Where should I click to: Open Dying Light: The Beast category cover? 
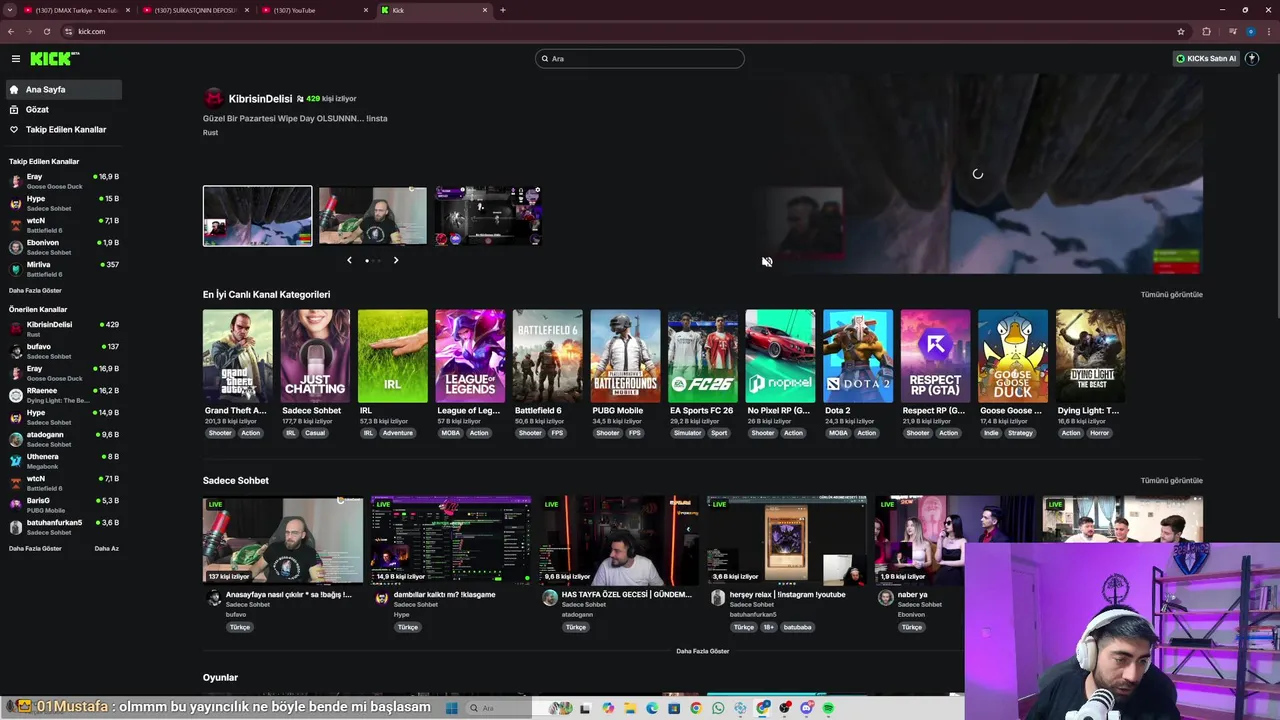pos(1091,356)
